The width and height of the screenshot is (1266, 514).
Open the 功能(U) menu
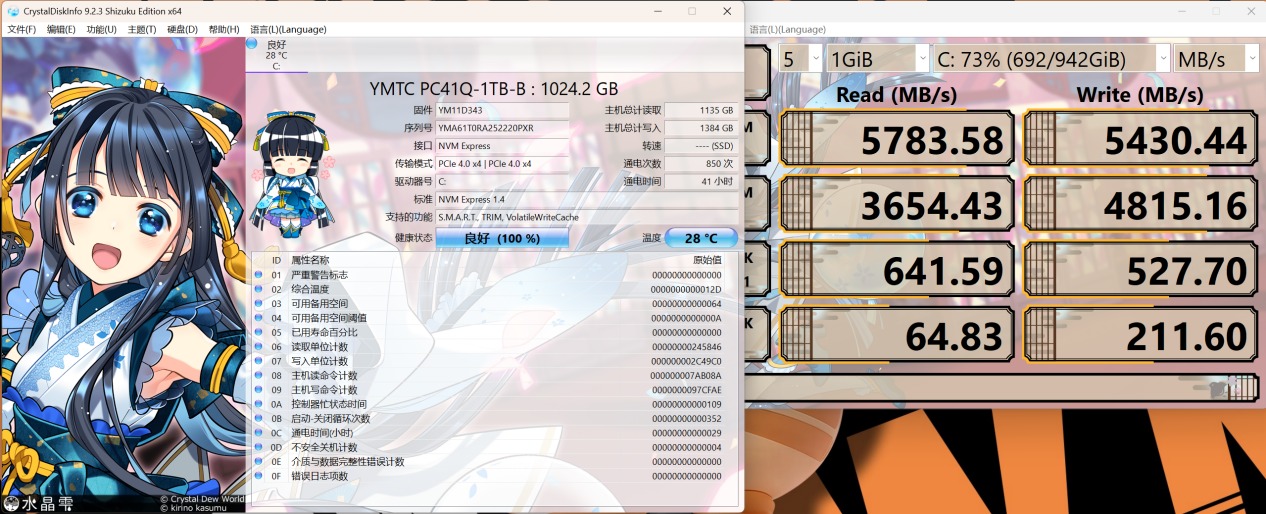click(102, 29)
